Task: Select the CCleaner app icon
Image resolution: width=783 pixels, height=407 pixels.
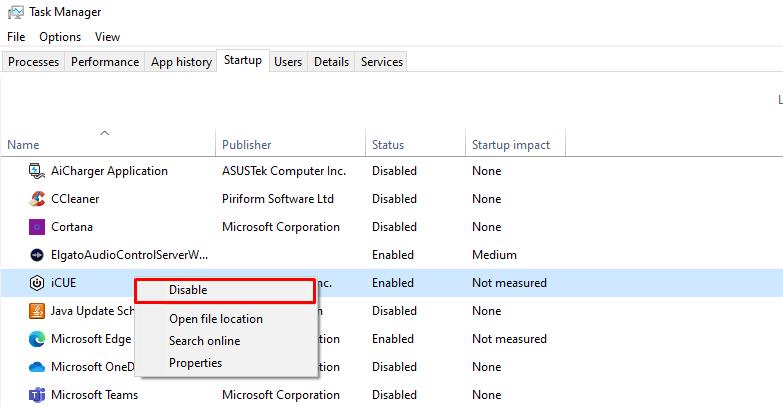Action: (37, 199)
